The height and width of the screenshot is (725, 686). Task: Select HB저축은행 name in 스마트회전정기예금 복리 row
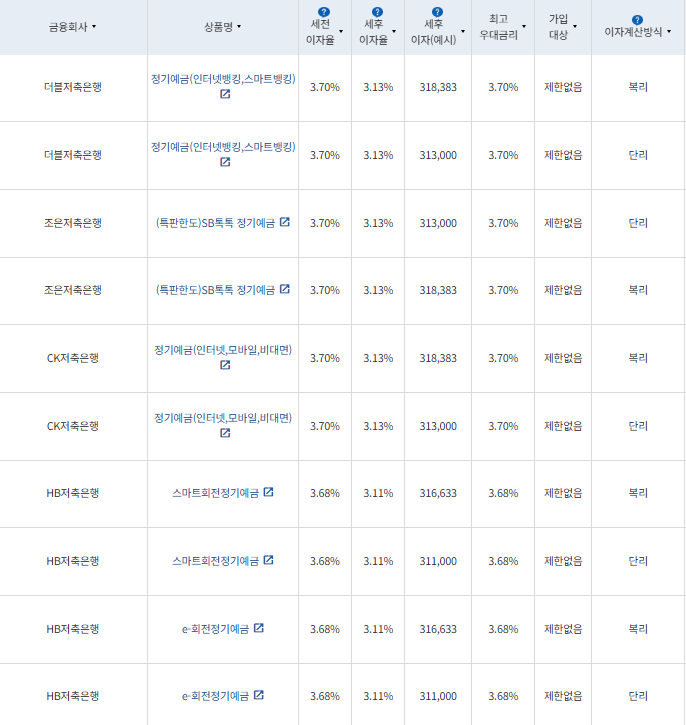[73, 493]
